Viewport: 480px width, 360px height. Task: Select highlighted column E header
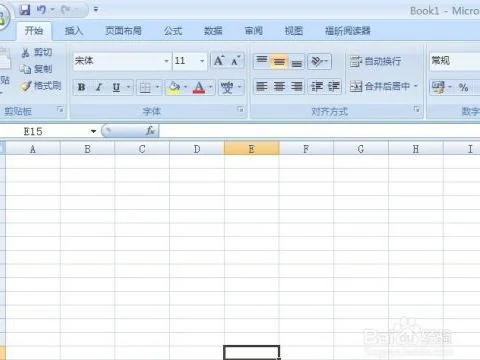click(x=252, y=149)
